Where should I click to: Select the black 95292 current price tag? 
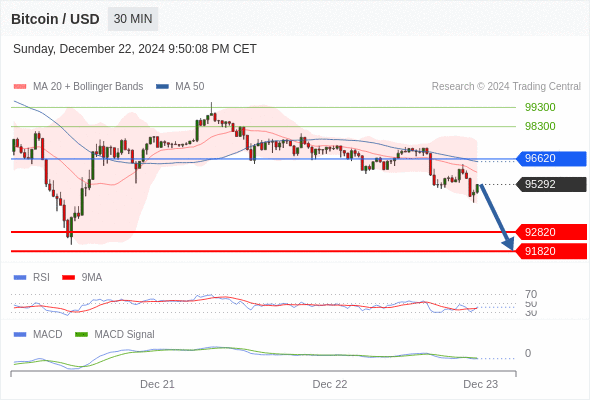[551, 184]
